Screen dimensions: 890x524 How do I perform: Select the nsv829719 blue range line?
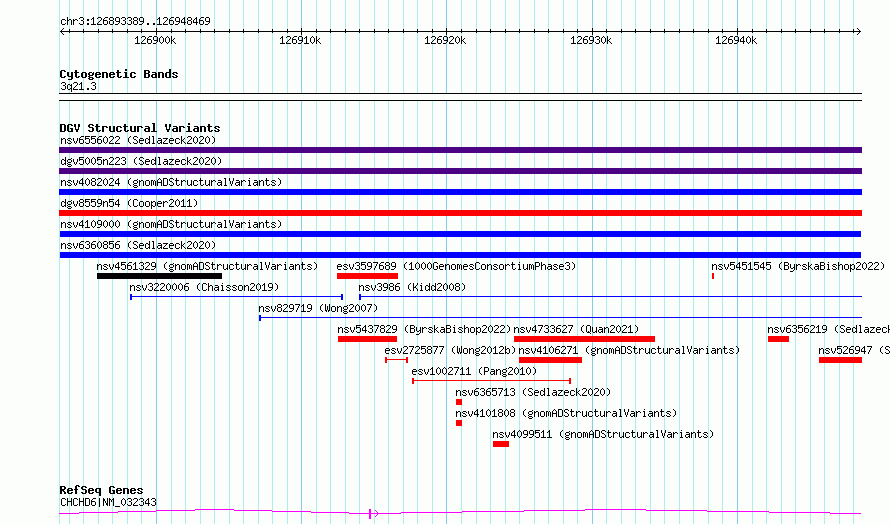560,318
